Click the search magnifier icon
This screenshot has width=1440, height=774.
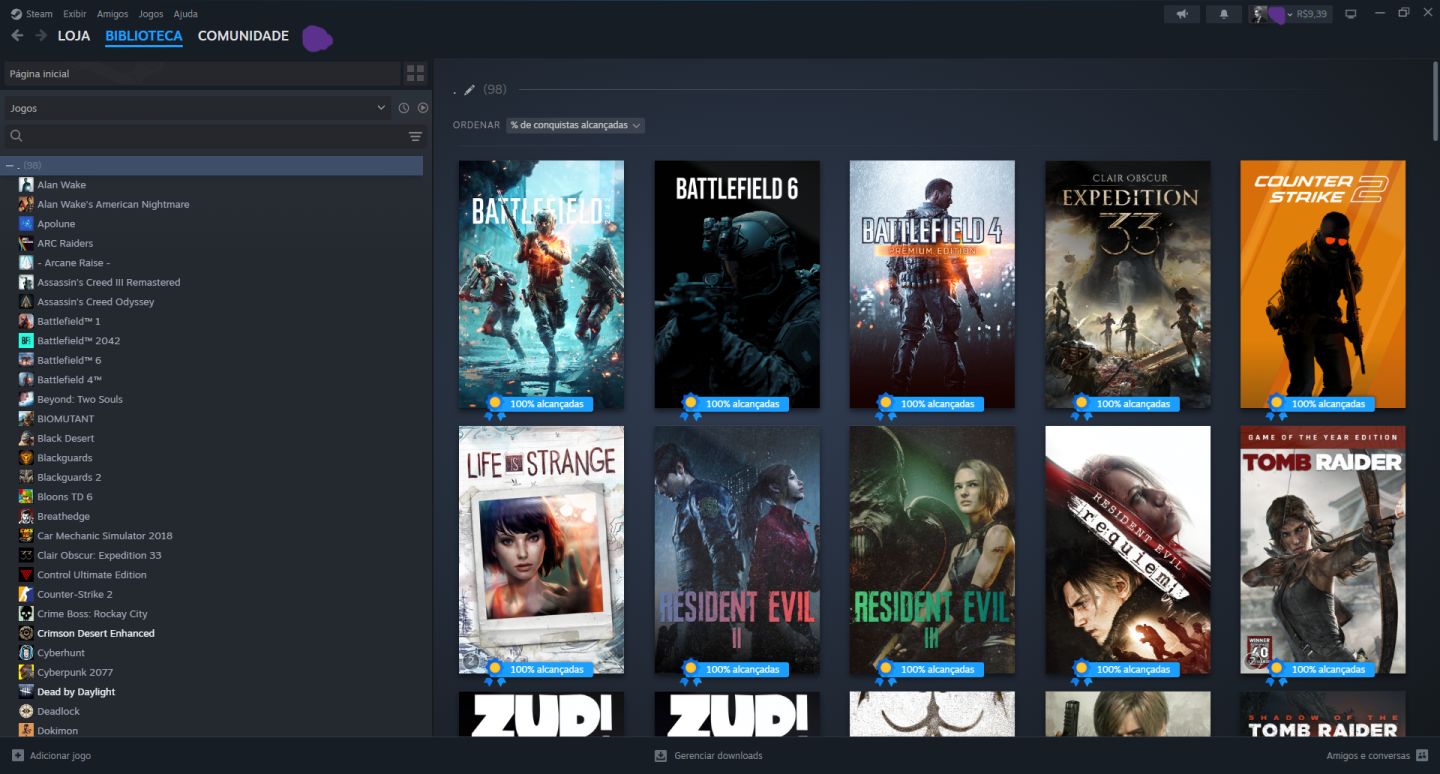[x=16, y=136]
